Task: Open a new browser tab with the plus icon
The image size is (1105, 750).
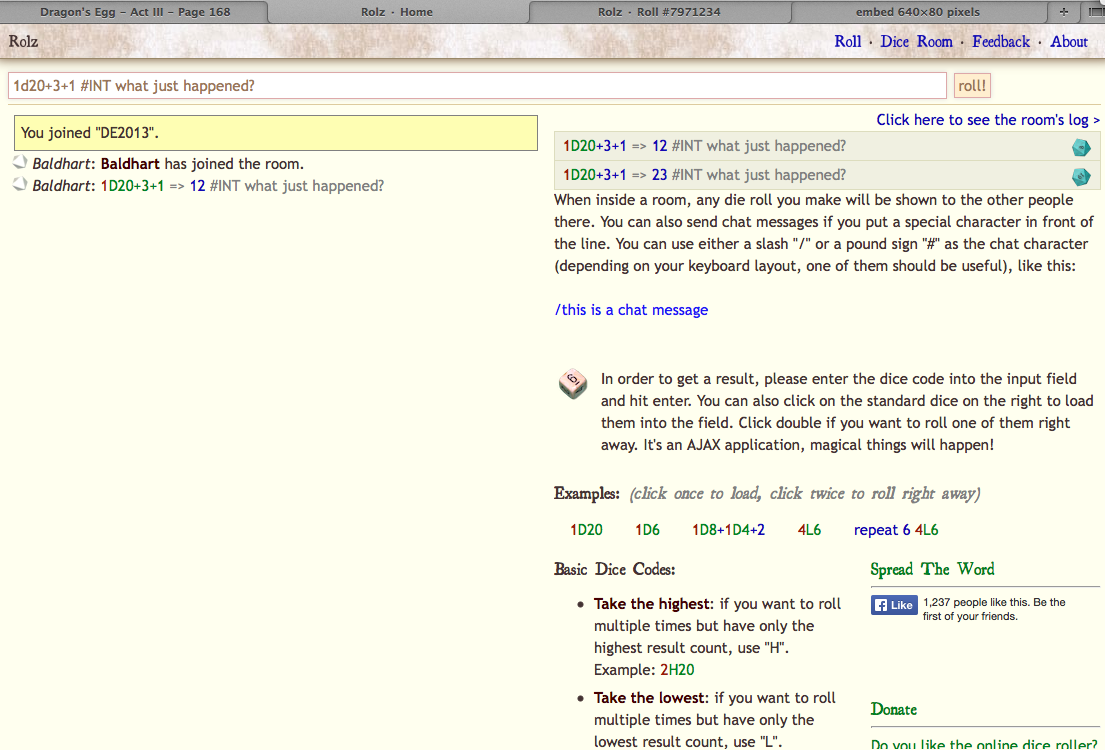Action: pyautogui.click(x=1064, y=12)
